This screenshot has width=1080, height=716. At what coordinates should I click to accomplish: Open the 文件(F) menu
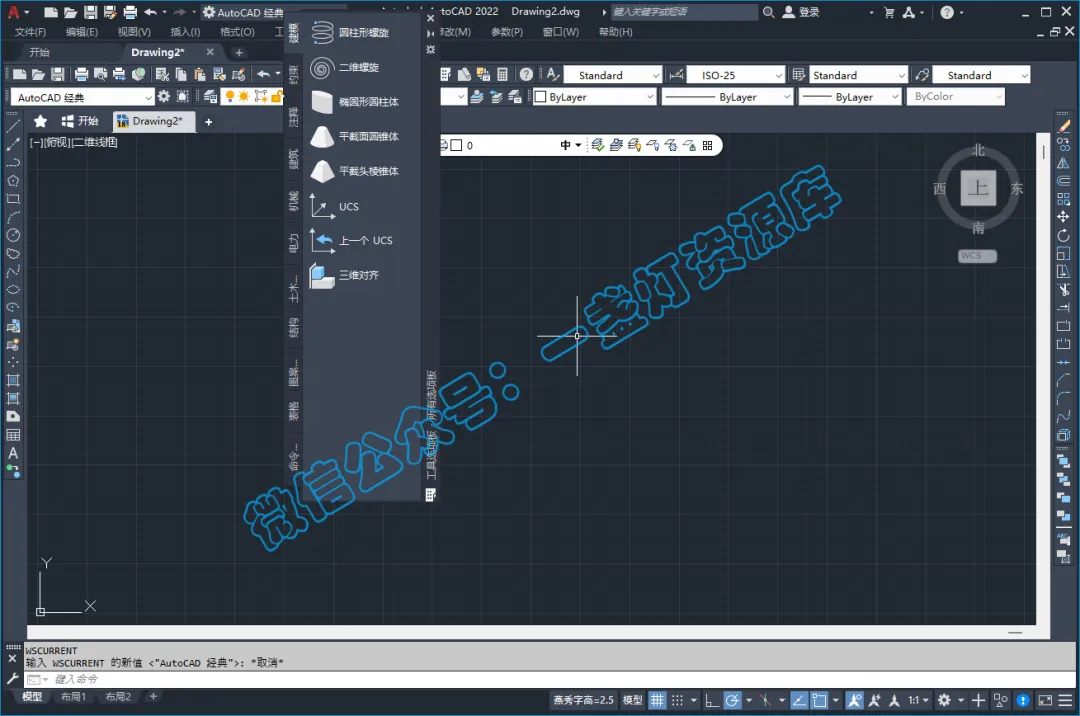pyautogui.click(x=30, y=32)
